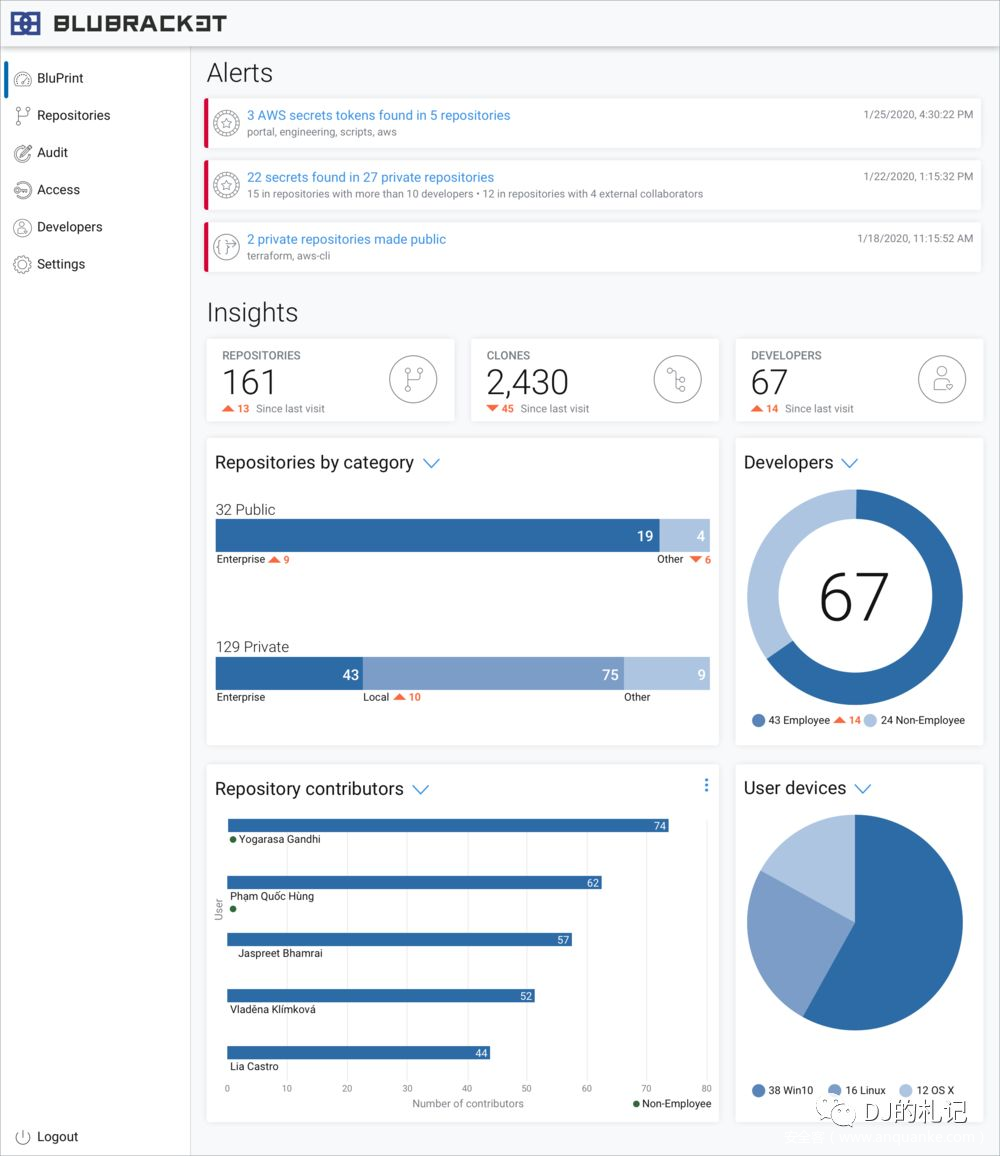Viewport: 1000px width, 1156px height.
Task: Click the clone icon in Clones card
Action: [x=677, y=380]
